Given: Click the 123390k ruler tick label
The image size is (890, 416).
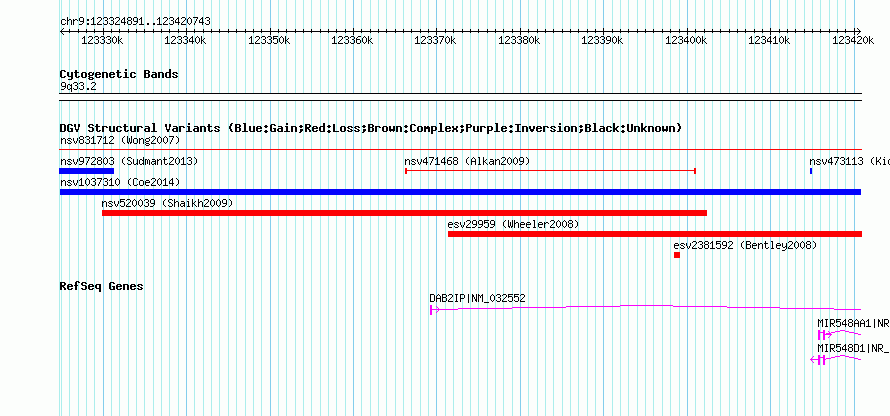Looking at the screenshot, I should point(602,41).
